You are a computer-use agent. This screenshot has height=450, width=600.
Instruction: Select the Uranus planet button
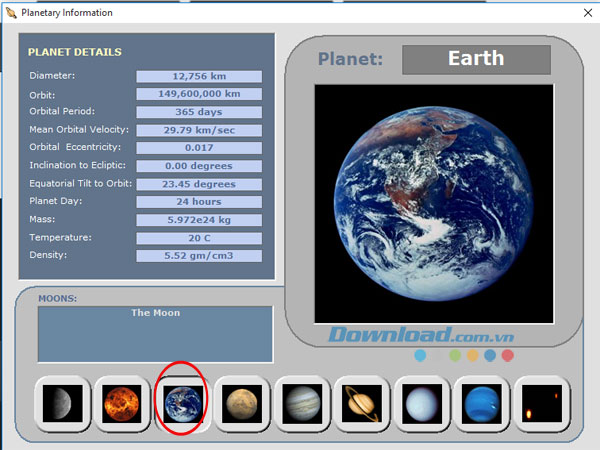click(x=422, y=404)
